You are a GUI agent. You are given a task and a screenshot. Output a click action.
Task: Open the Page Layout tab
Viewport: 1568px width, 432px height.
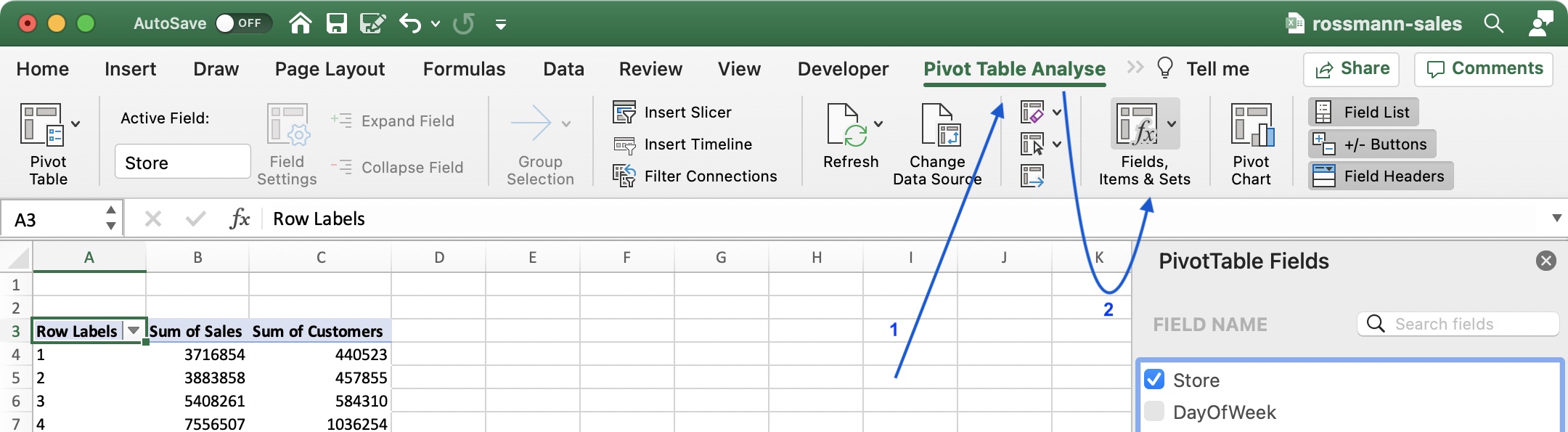coord(330,69)
